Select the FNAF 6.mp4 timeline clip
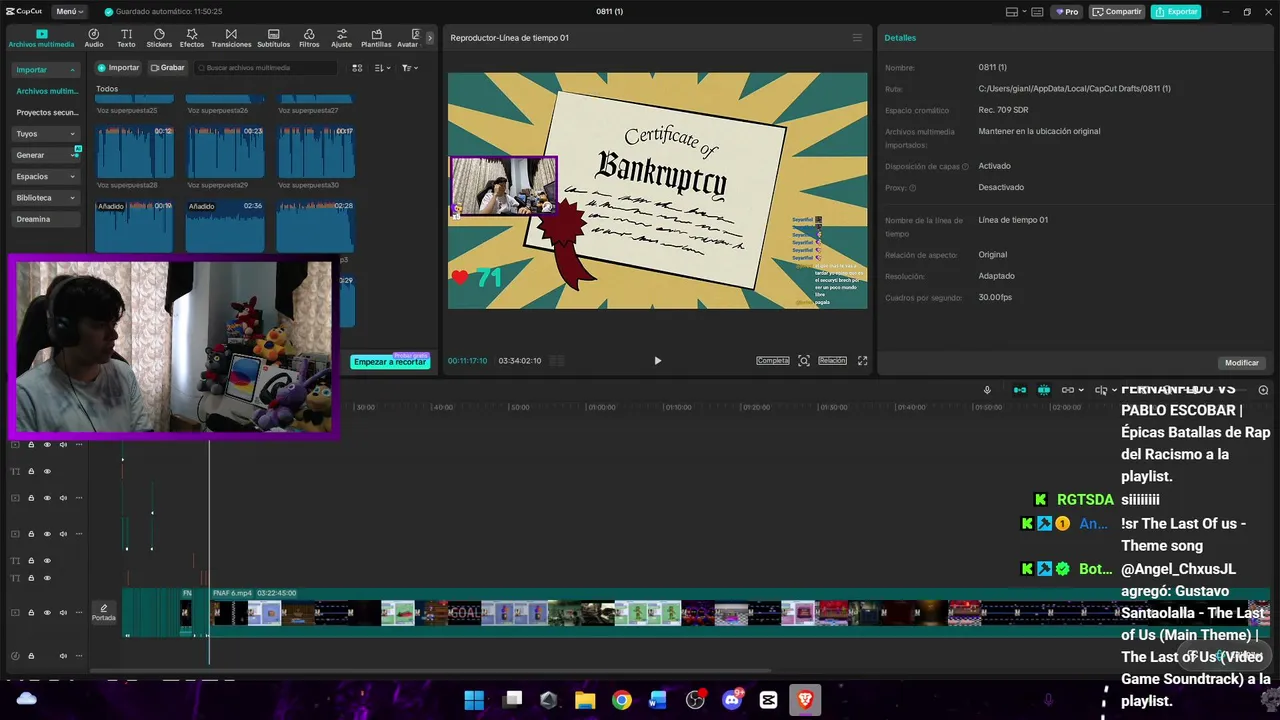 [740, 612]
